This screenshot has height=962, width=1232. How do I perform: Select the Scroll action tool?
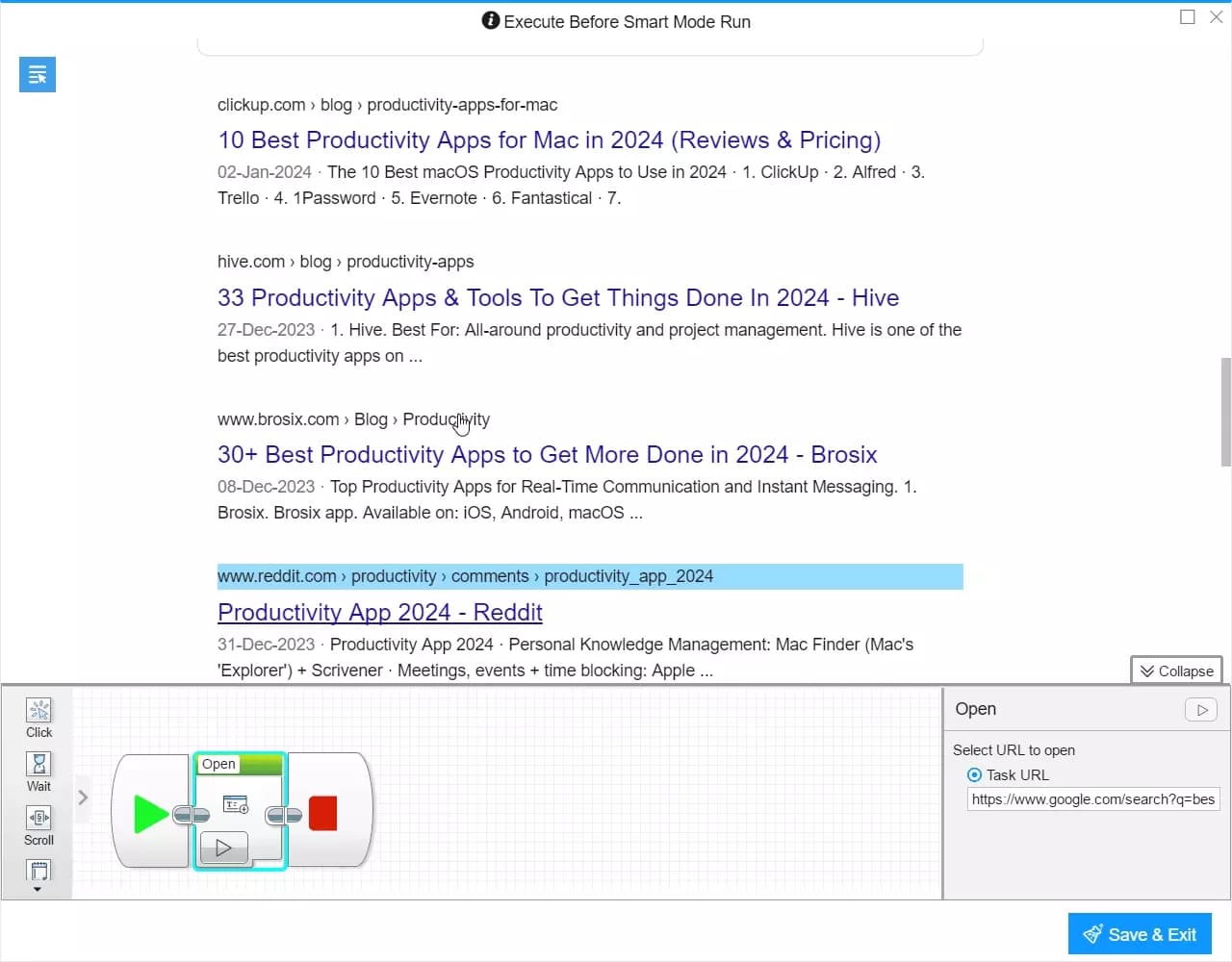click(x=39, y=825)
